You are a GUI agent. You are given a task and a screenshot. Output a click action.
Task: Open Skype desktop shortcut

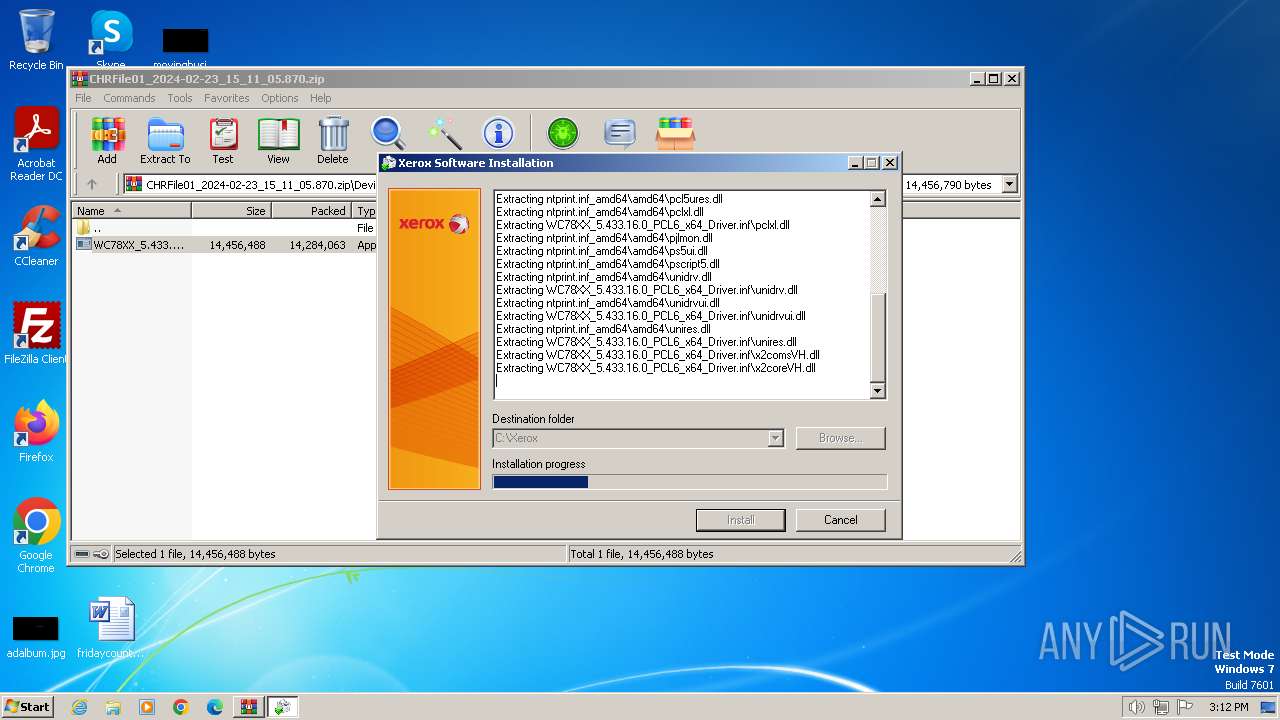point(110,39)
